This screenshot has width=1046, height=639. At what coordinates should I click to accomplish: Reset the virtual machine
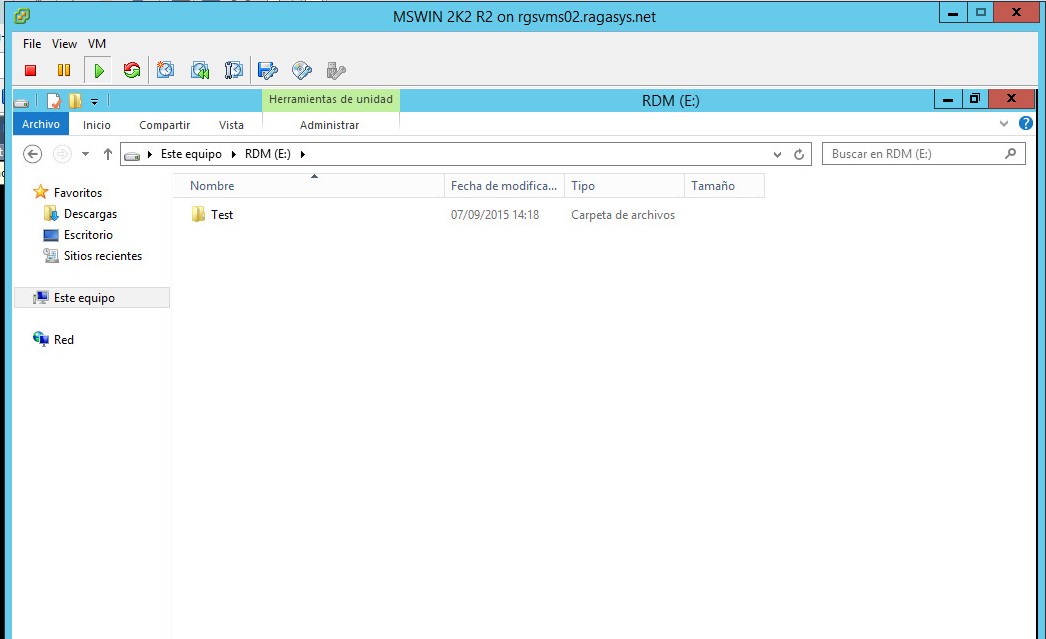click(131, 70)
